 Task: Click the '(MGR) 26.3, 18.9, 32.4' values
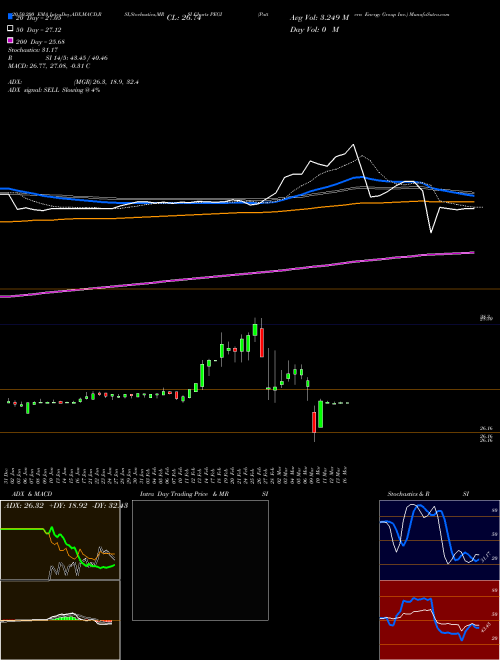click(x=106, y=82)
